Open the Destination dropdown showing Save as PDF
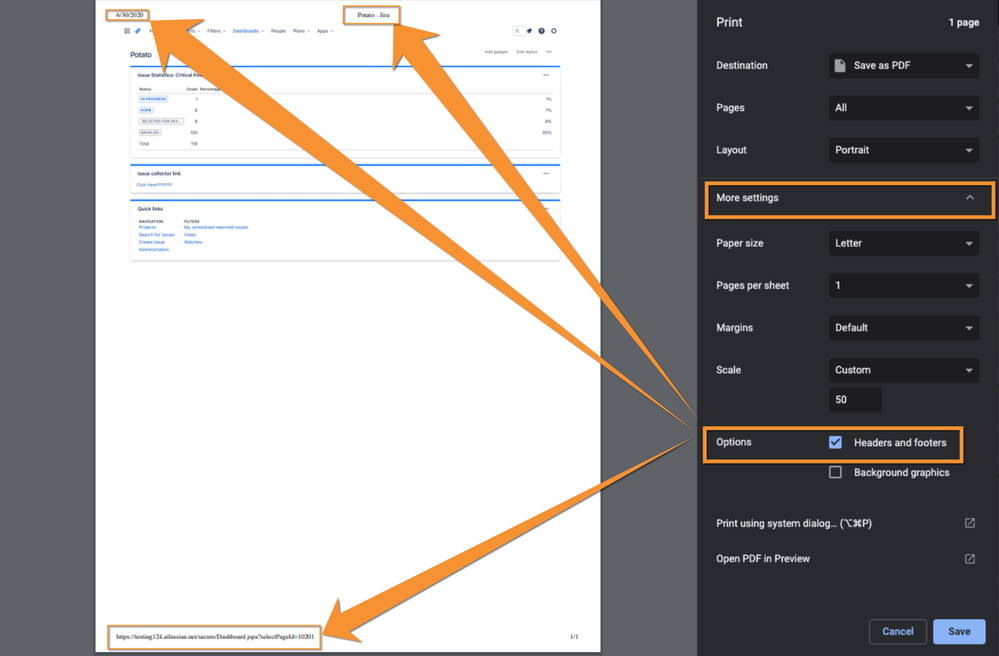This screenshot has width=999, height=656. point(903,66)
